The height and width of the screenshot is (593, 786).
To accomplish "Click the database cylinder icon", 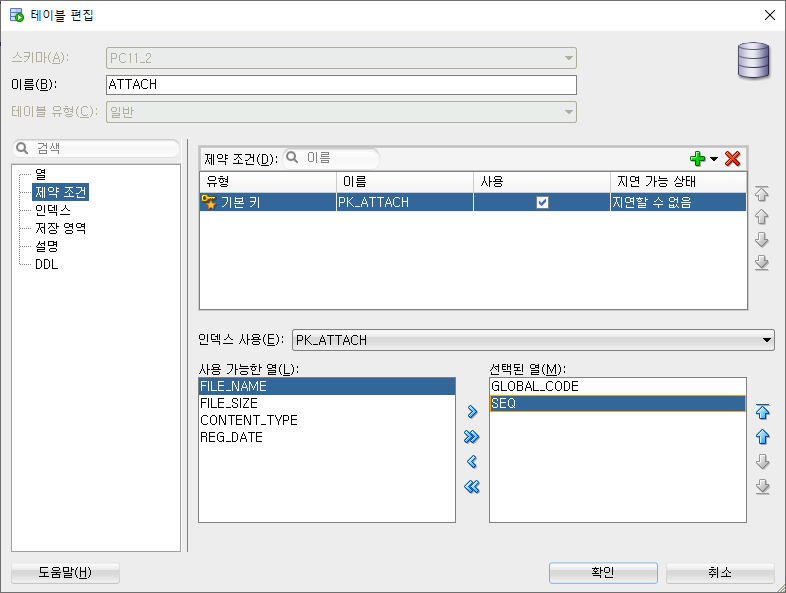I will pos(753,61).
